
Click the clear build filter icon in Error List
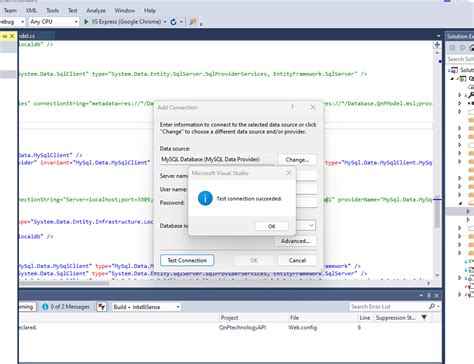[x=102, y=307]
